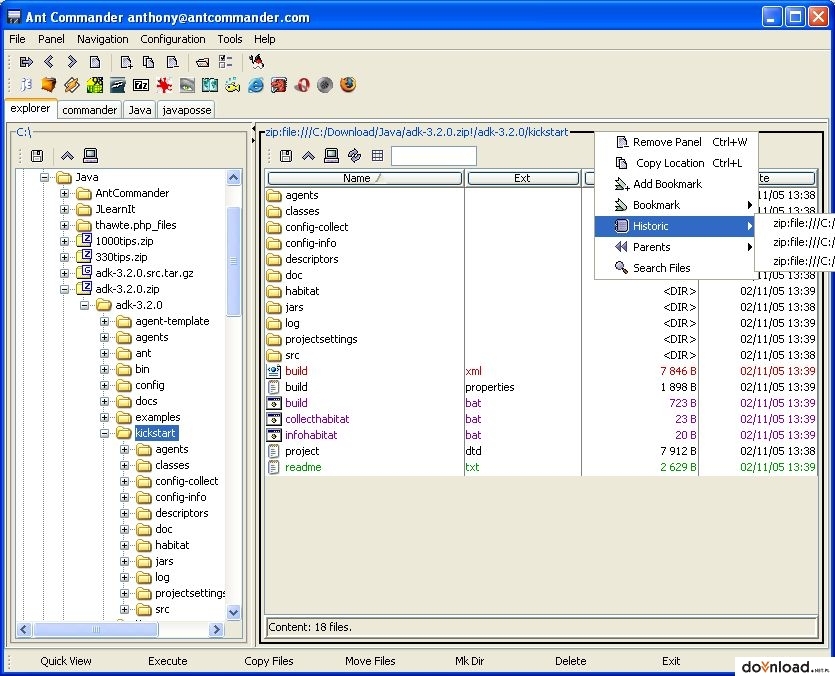Screen dimensions: 835x676
Task: Launch the Opera browser shortcut icon
Action: click(x=302, y=85)
